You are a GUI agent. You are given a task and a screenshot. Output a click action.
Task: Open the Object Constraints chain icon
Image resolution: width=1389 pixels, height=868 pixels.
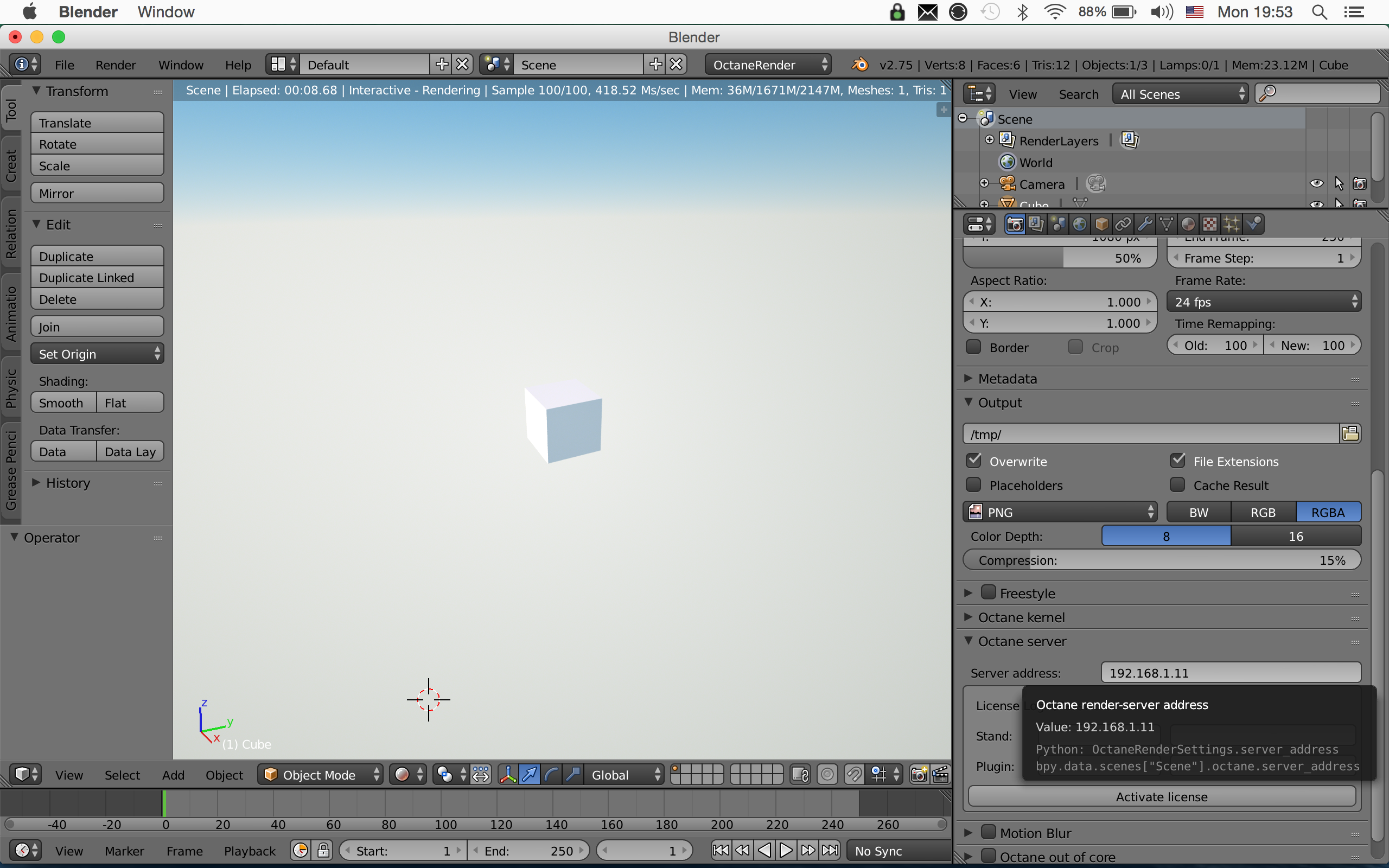coord(1123,224)
